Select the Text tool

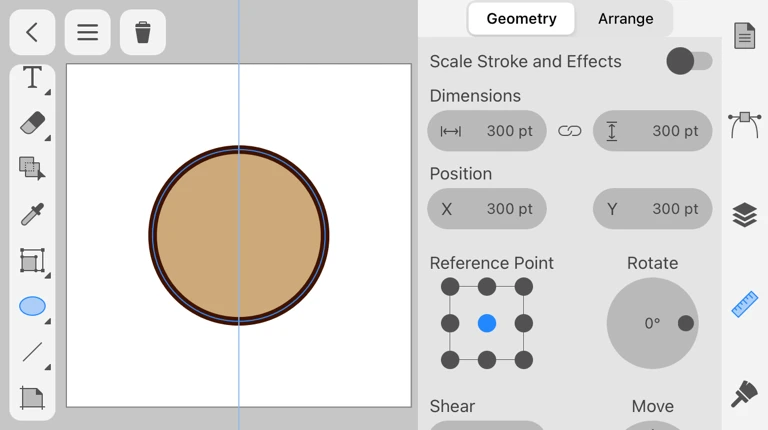(x=32, y=78)
